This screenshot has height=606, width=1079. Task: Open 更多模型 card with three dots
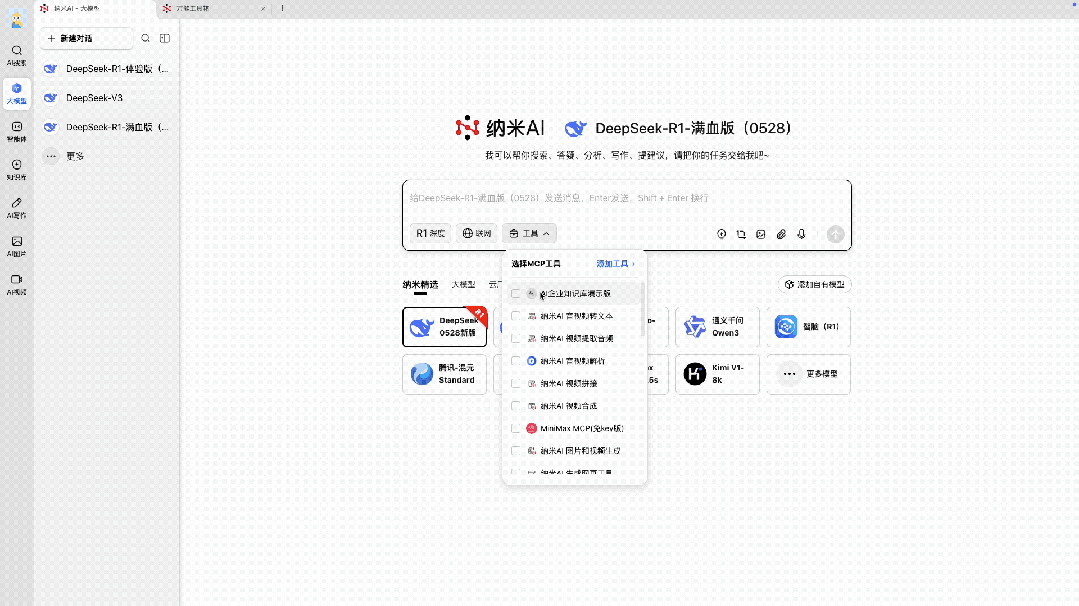809,374
